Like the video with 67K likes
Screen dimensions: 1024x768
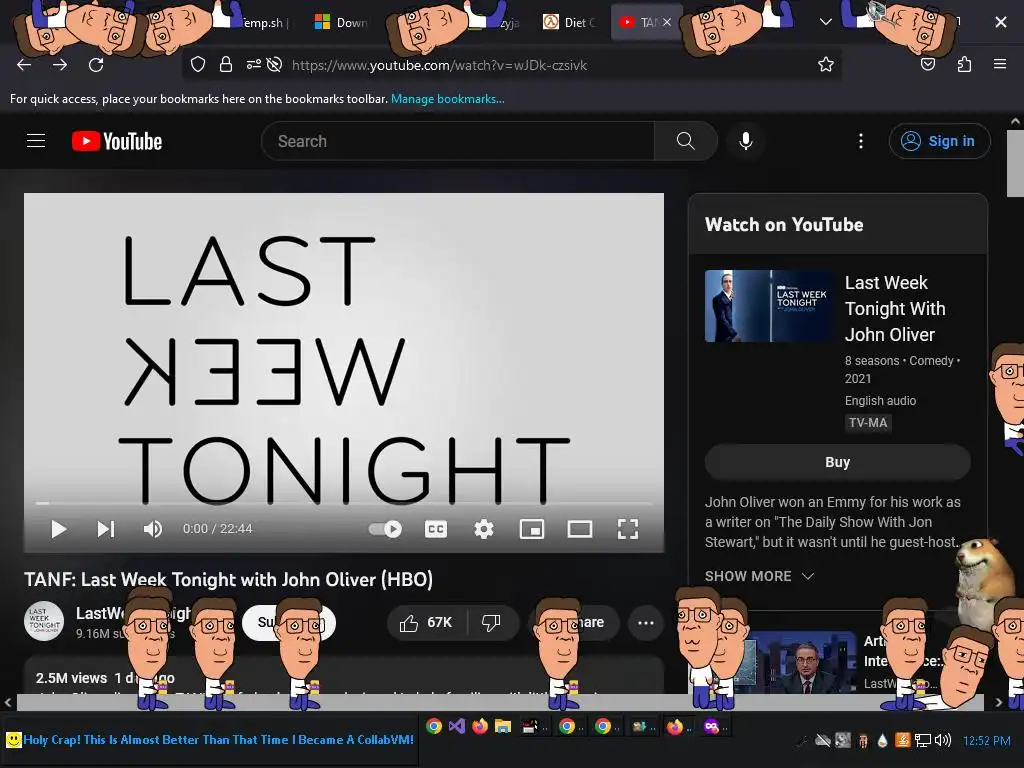point(427,623)
